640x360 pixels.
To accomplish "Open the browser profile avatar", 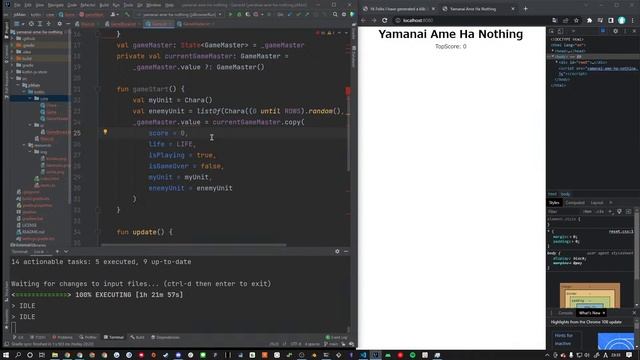I will pos(622,20).
